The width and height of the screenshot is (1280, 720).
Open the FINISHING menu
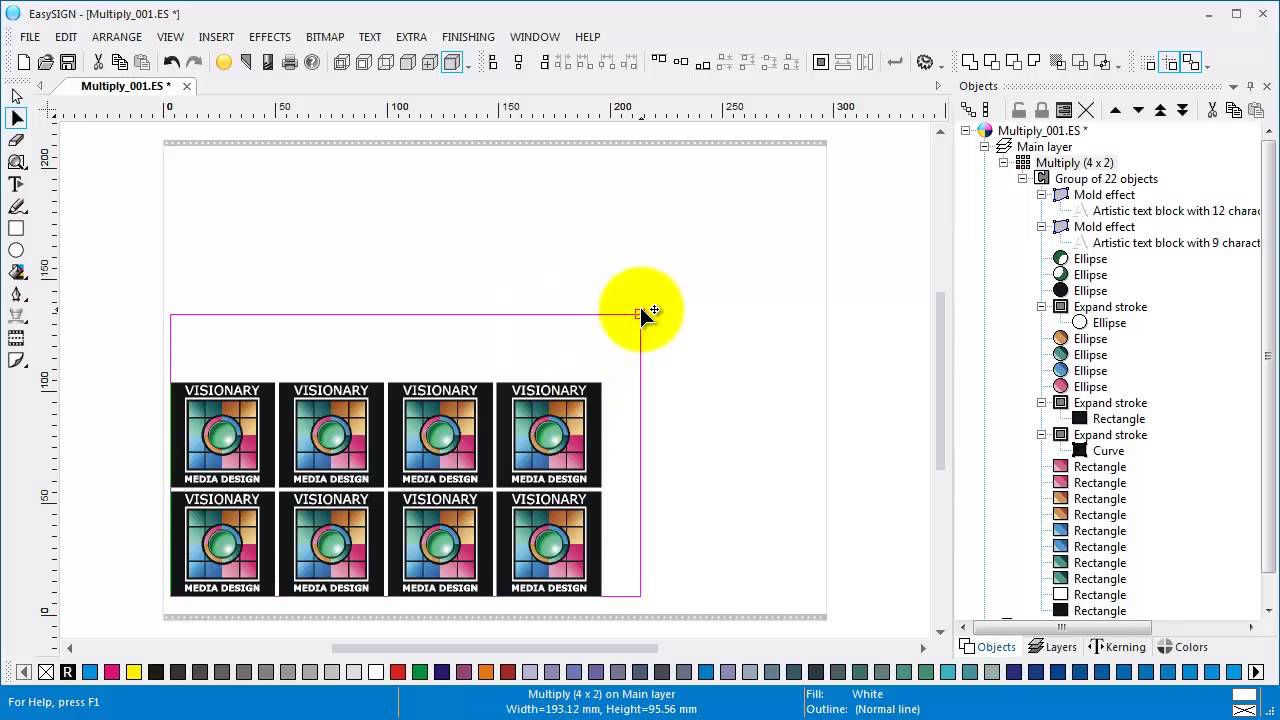coord(468,37)
